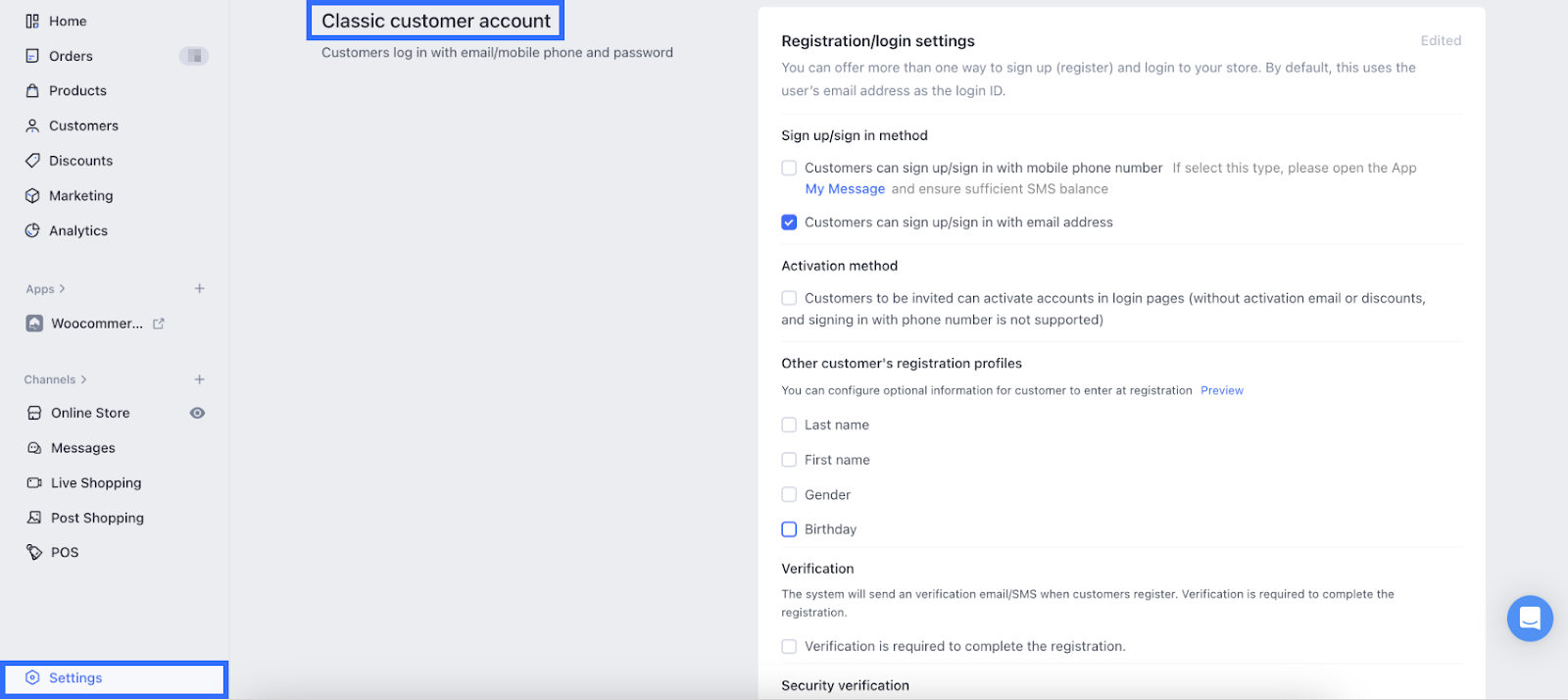Enable verification required to complete registration
The width and height of the screenshot is (1568, 700).
click(x=789, y=647)
